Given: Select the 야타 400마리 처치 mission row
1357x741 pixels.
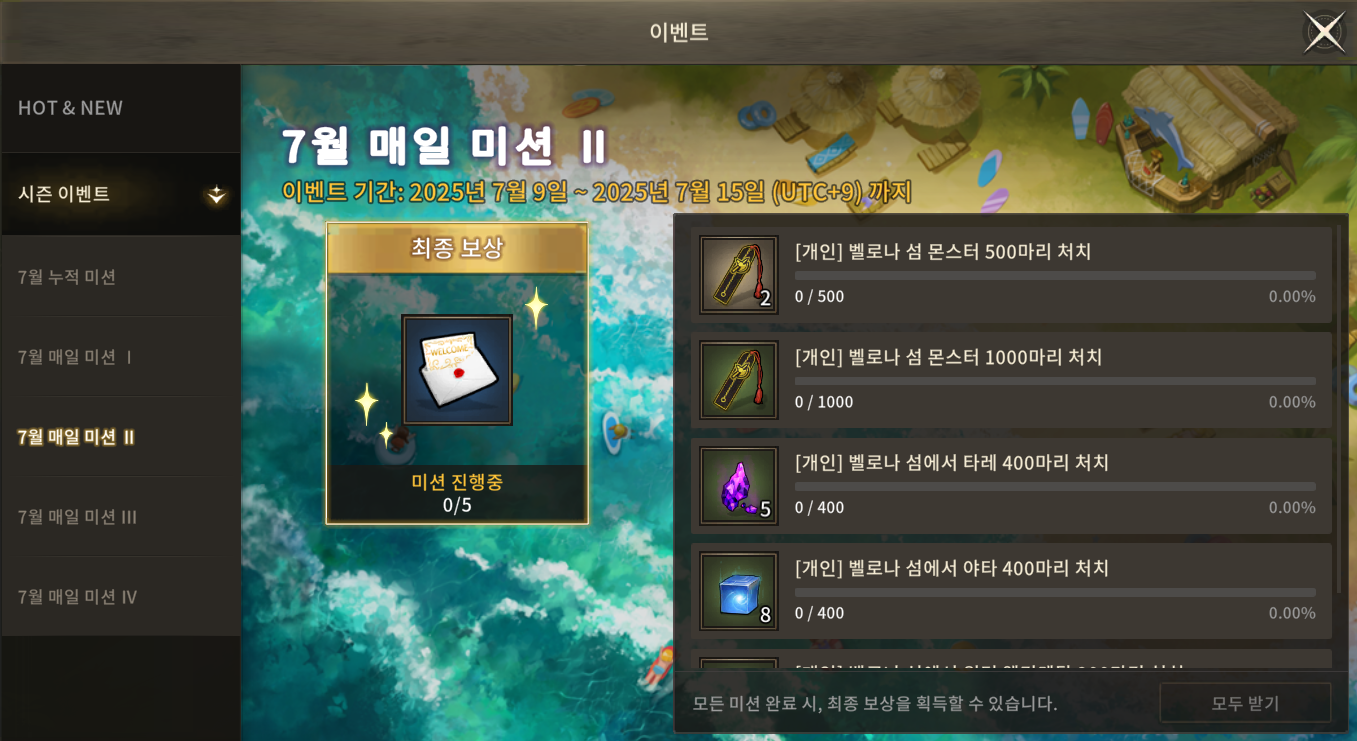Looking at the screenshot, I should click(1011, 591).
